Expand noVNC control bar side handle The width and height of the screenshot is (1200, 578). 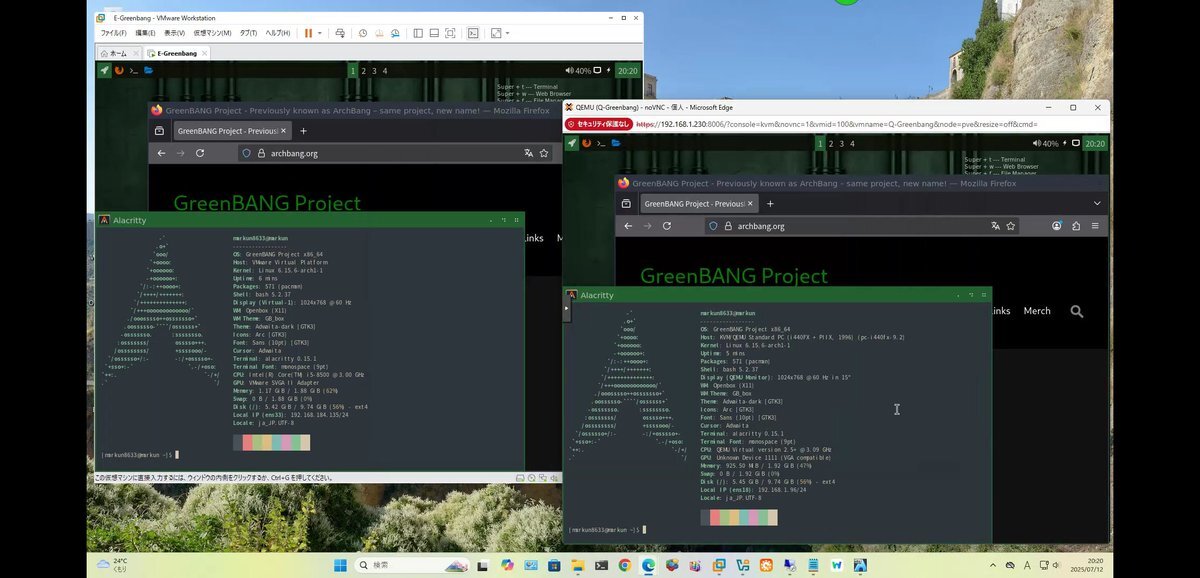click(x=566, y=307)
